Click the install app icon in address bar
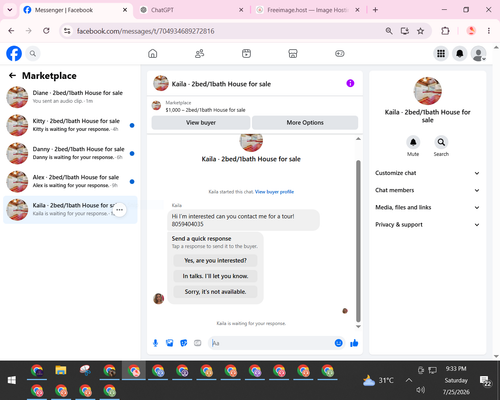This screenshot has height=400, width=500. tap(405, 31)
